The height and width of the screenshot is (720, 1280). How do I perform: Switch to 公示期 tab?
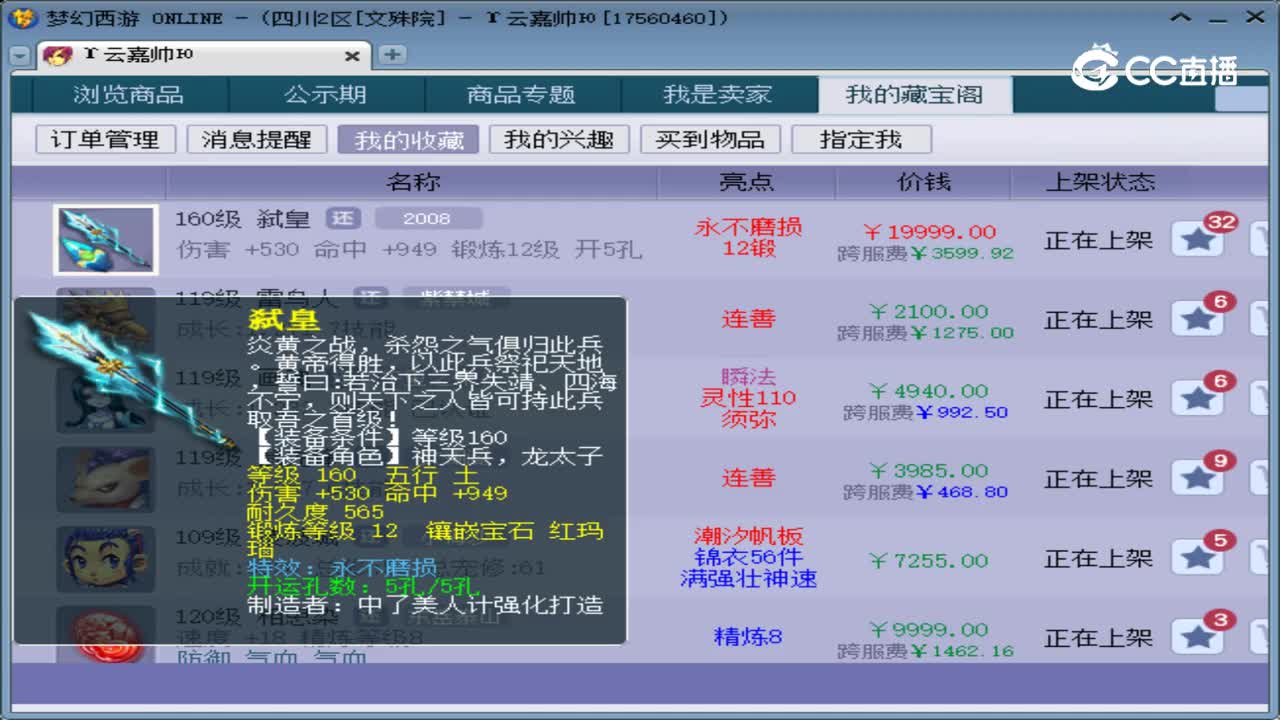[325, 95]
